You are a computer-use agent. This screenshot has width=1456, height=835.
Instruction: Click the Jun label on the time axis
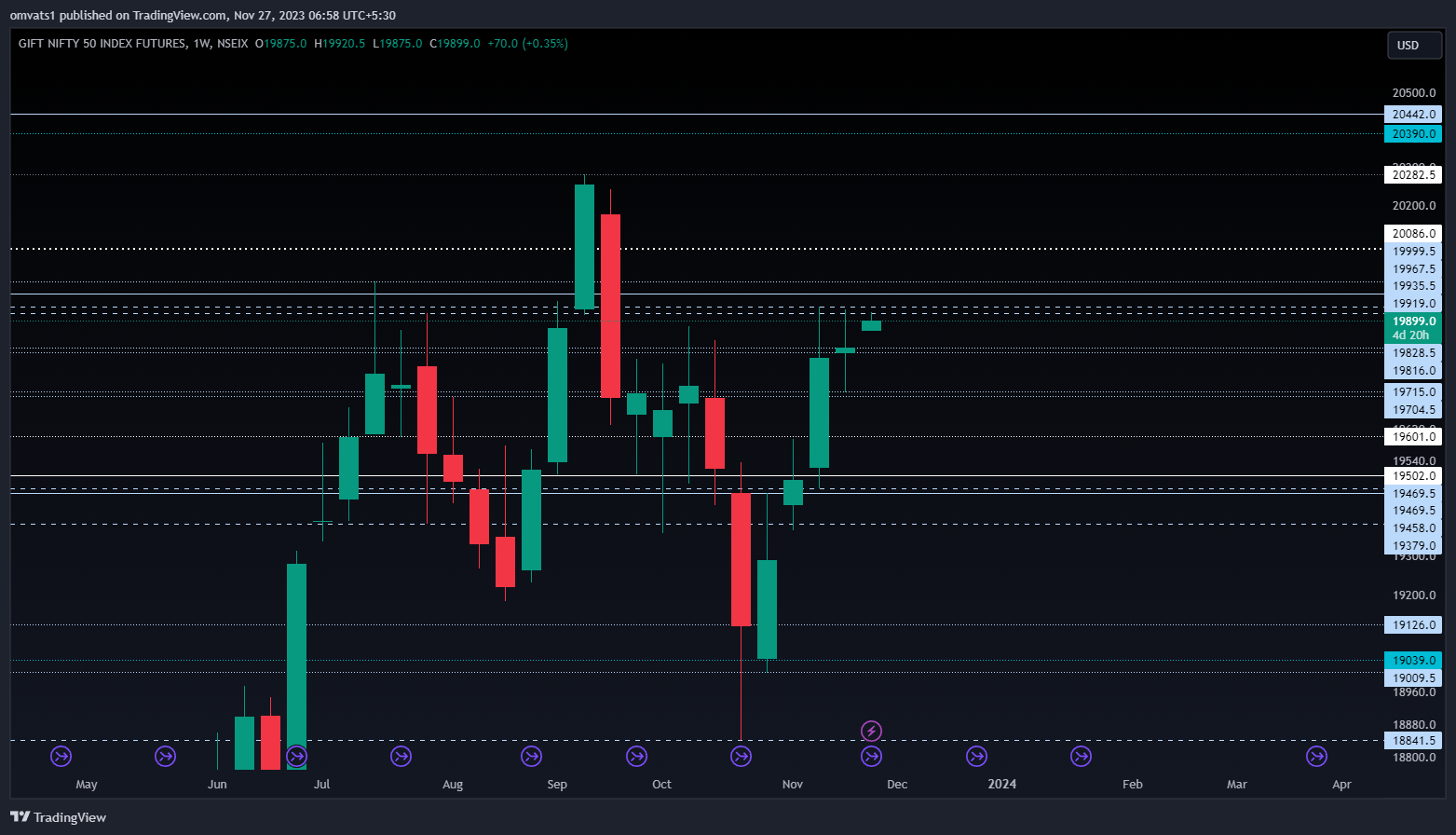pyautogui.click(x=217, y=785)
